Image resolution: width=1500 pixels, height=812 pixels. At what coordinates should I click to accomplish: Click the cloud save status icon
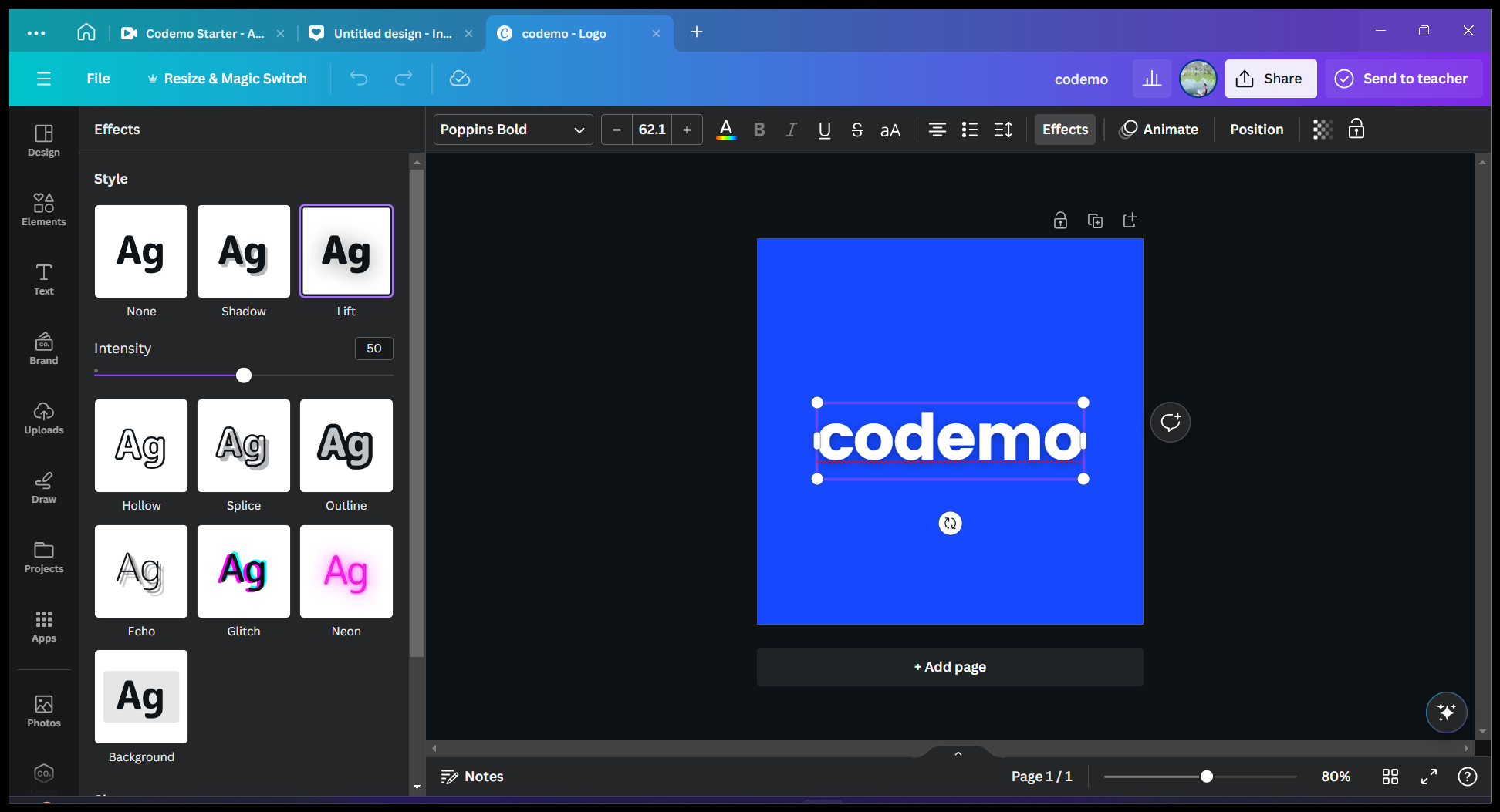tap(460, 79)
